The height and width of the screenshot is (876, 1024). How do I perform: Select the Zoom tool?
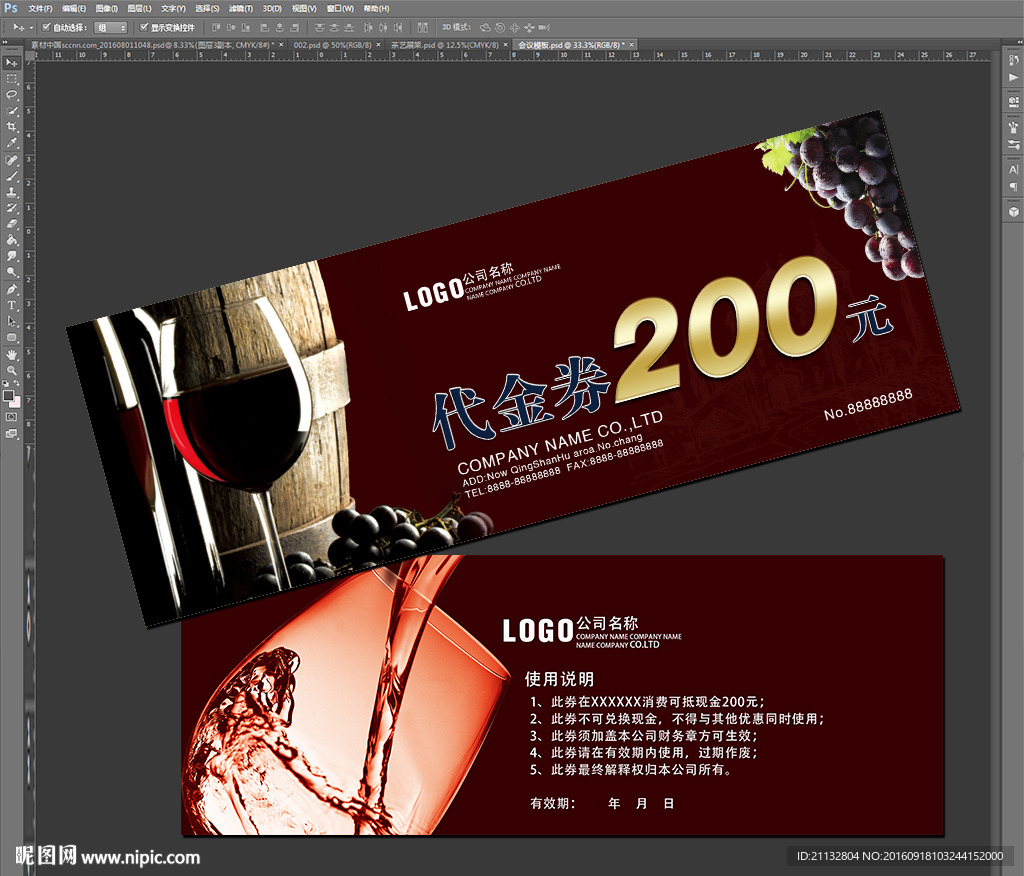tap(12, 370)
